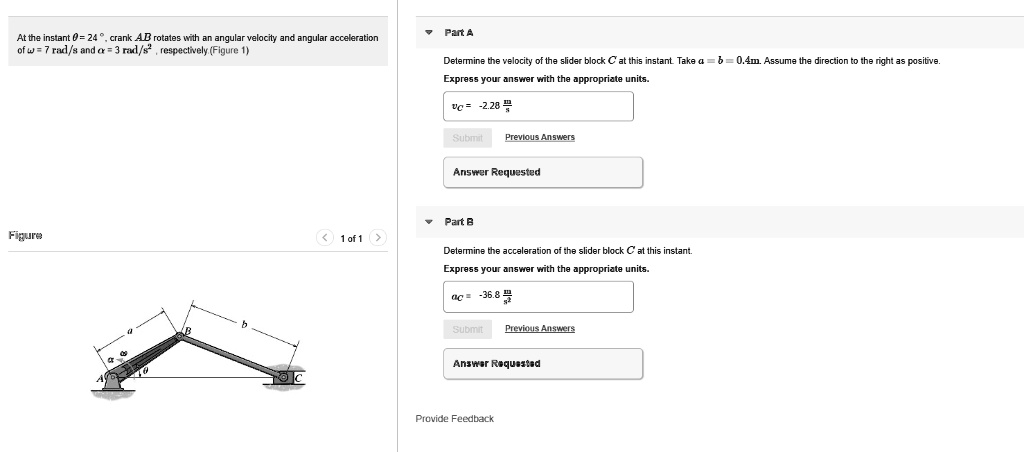Go to next figure using right arrow
1024x452 pixels.
[377, 238]
